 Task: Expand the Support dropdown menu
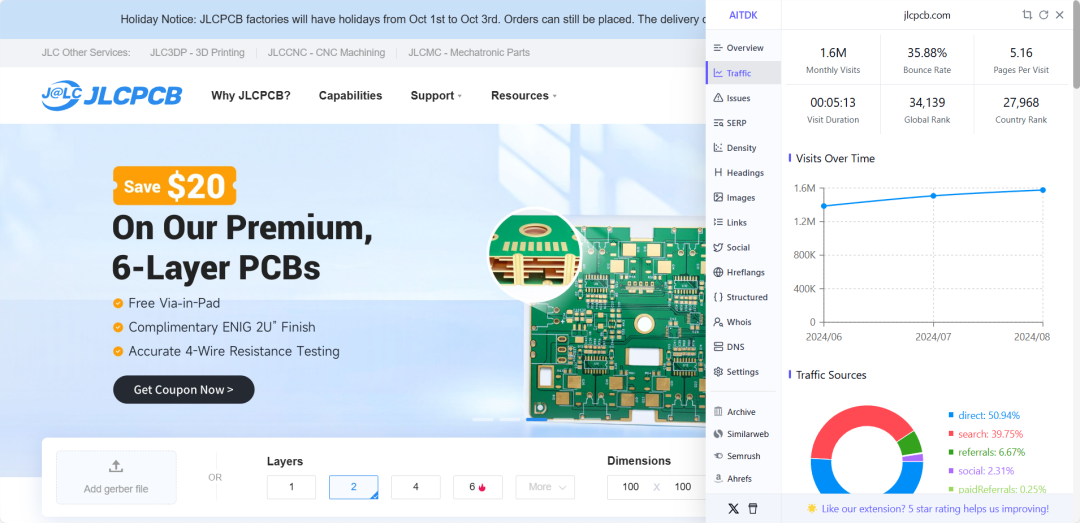tap(436, 95)
